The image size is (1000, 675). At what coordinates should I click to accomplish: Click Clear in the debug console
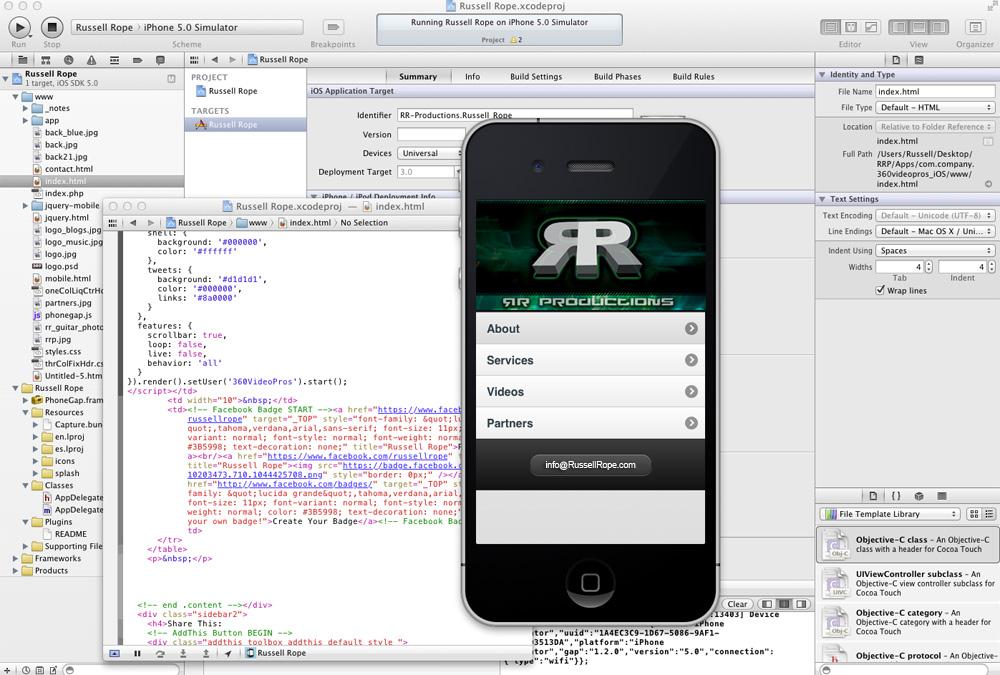tap(737, 604)
